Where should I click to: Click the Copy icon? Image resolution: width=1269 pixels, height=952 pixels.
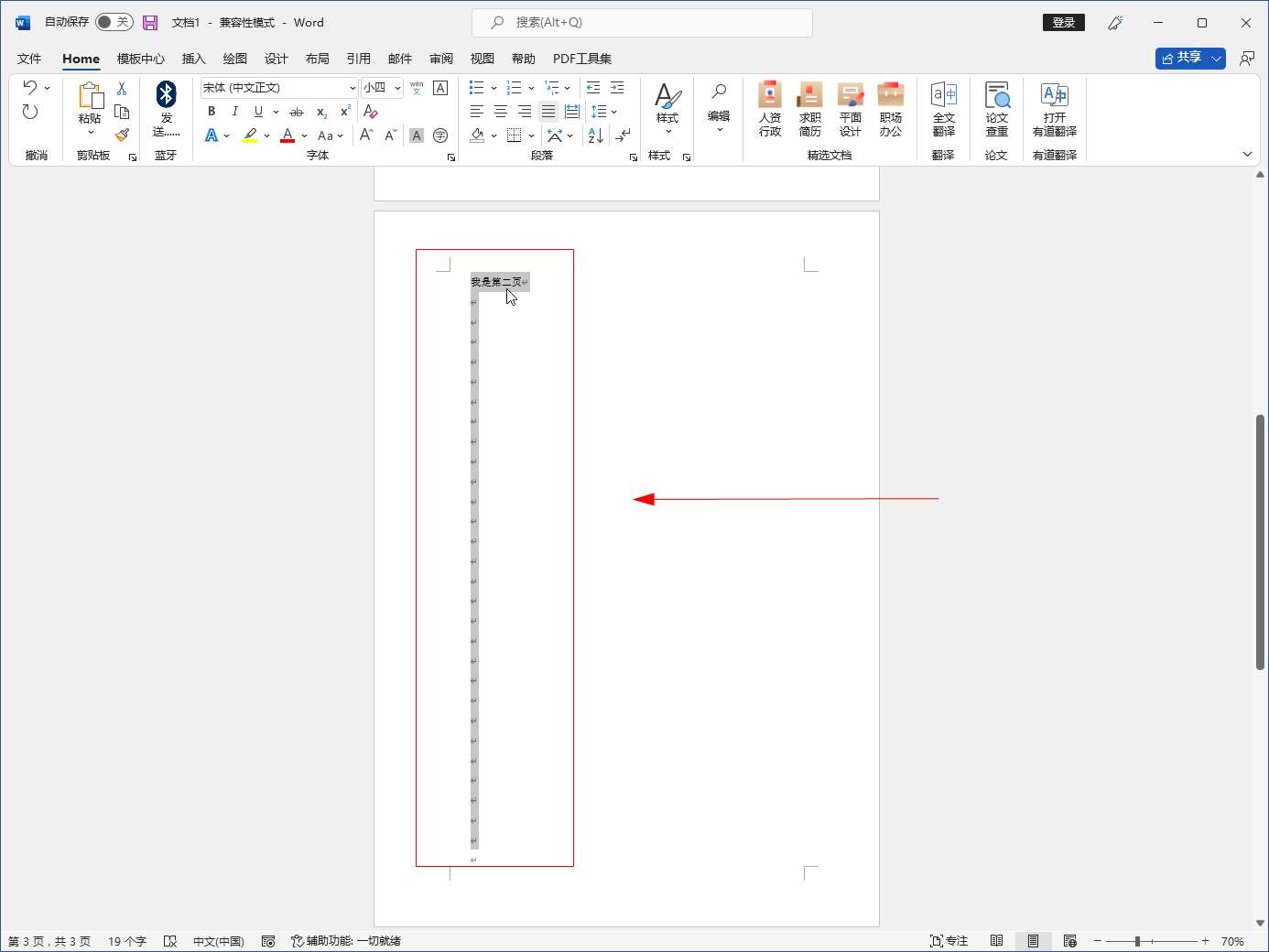tap(122, 112)
